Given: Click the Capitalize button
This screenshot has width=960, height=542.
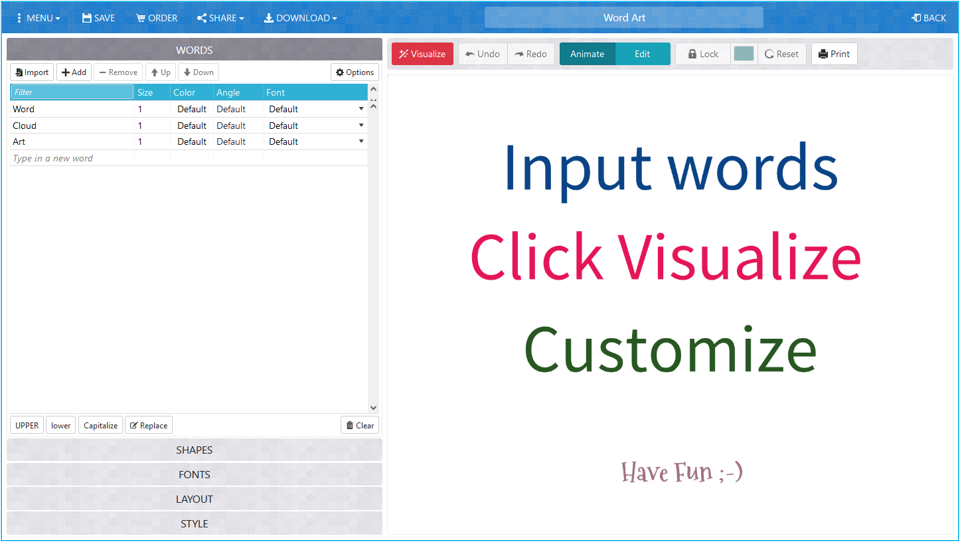Looking at the screenshot, I should click(x=100, y=426).
